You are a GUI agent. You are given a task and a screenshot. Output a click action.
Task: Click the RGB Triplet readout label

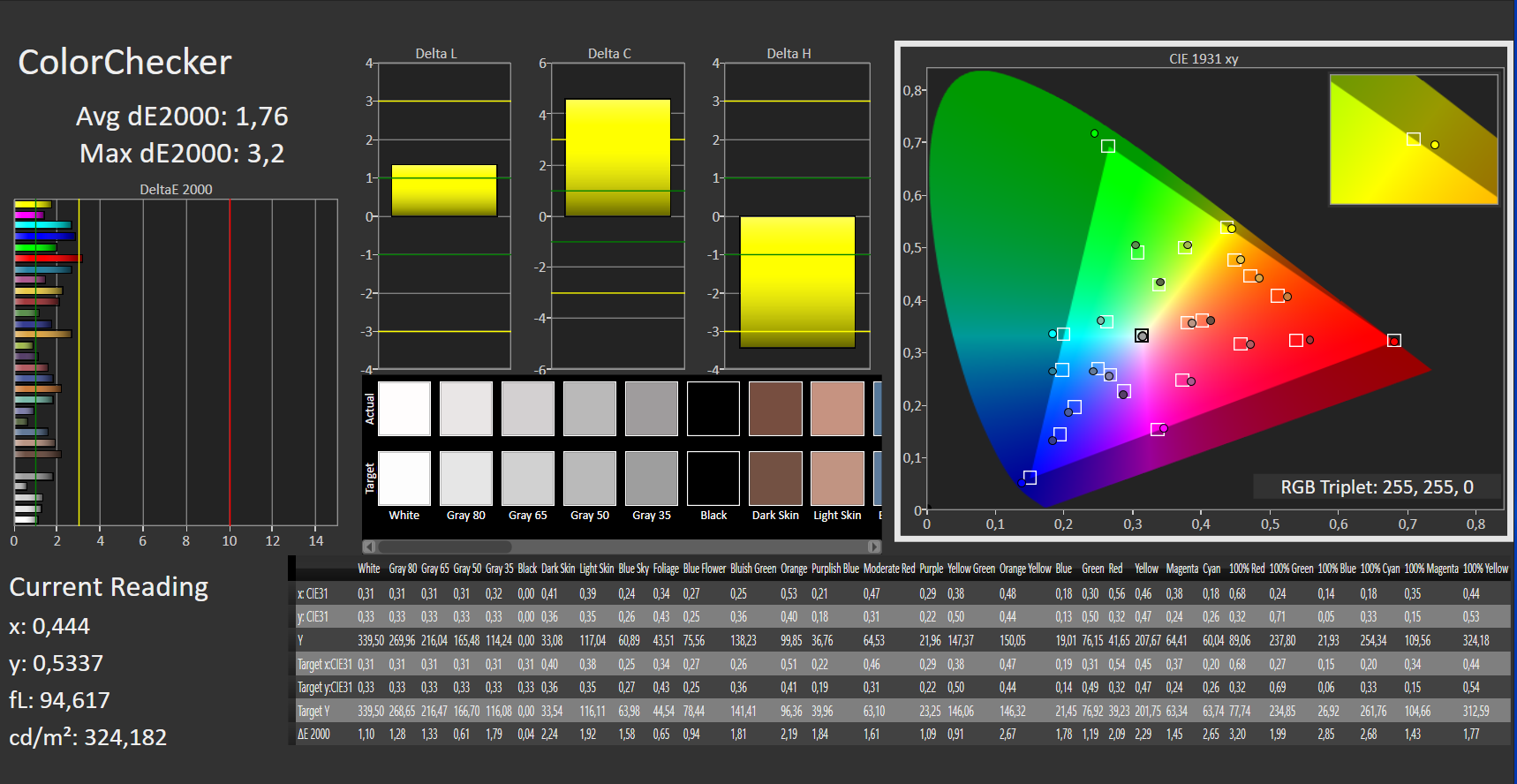point(1377,487)
